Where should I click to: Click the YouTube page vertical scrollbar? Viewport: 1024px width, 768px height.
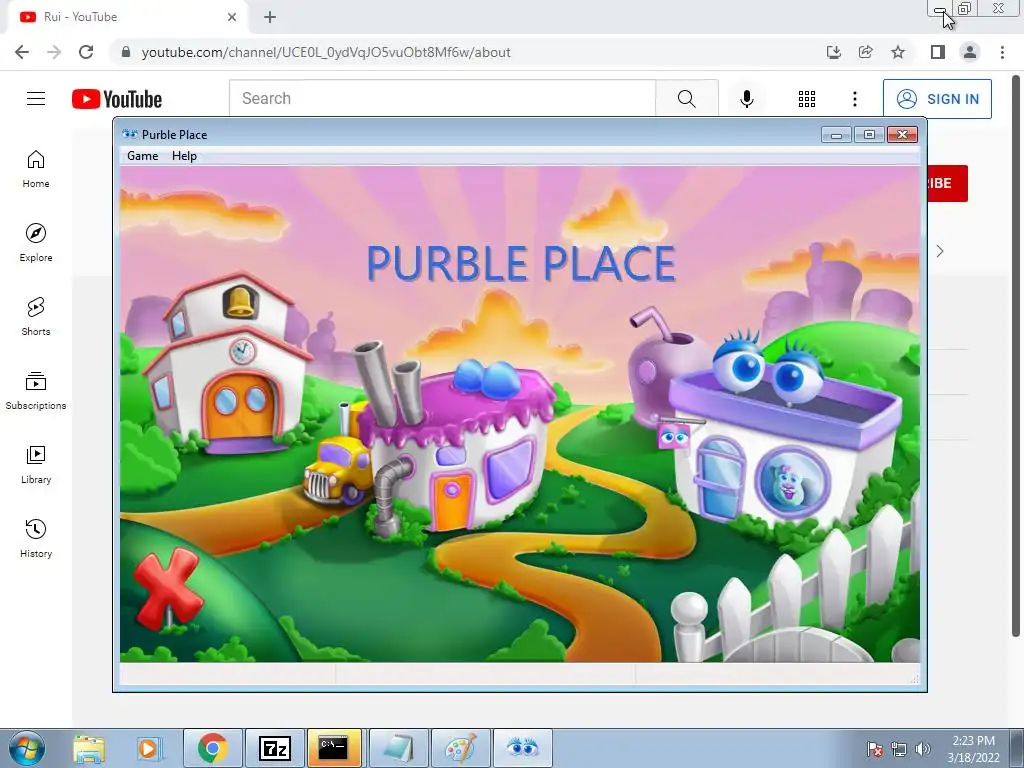[x=1016, y=356]
